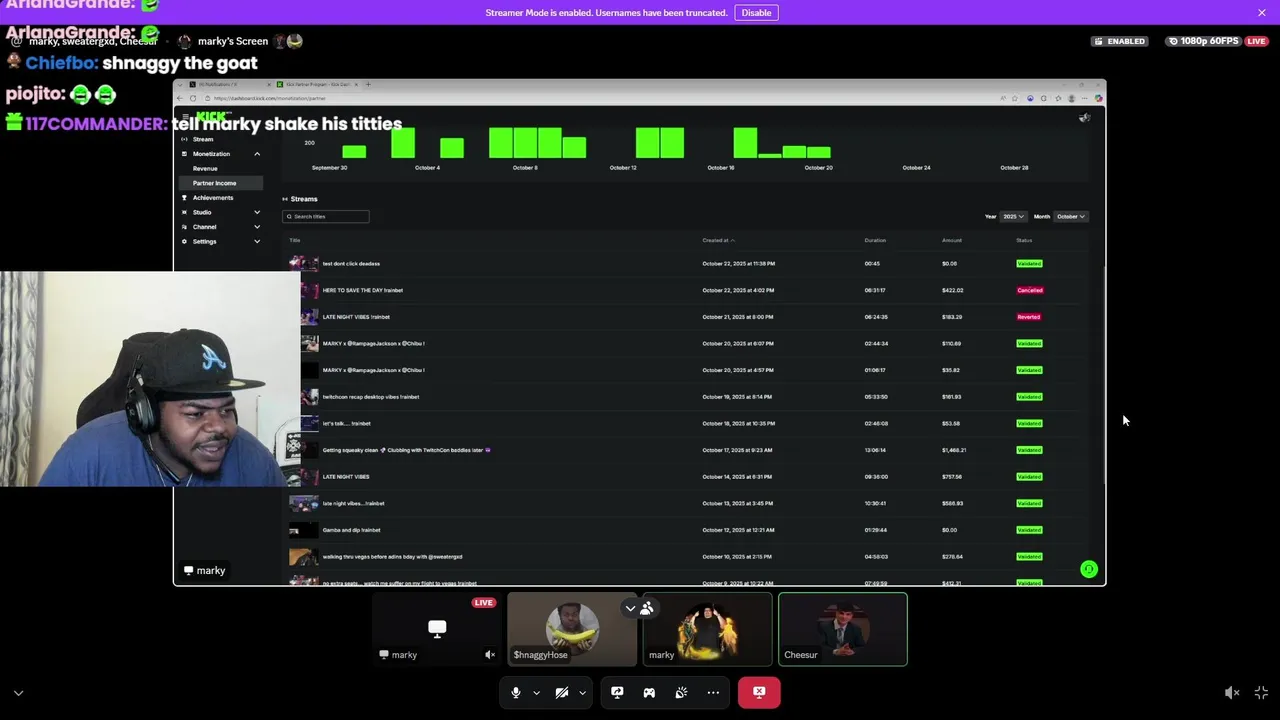Open Year 2025 dropdown
This screenshot has width=1280, height=720.
(x=1014, y=216)
